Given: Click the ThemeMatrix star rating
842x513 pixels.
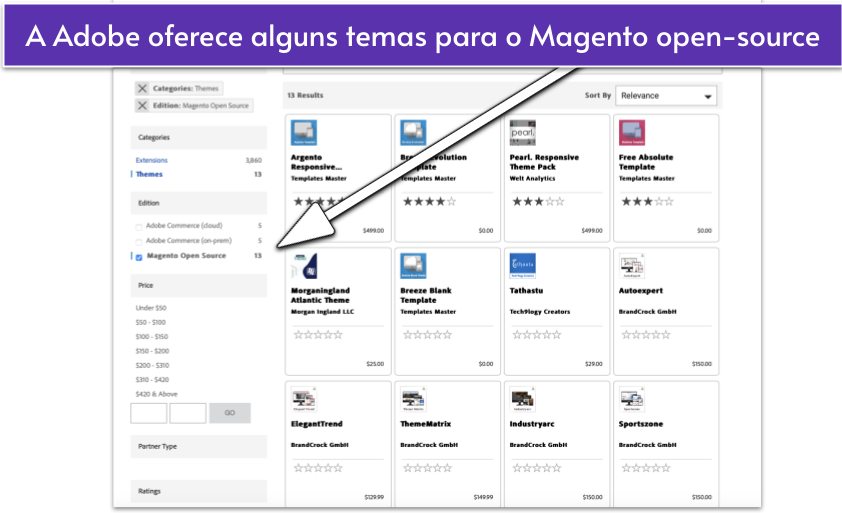Looking at the screenshot, I should coord(427,468).
